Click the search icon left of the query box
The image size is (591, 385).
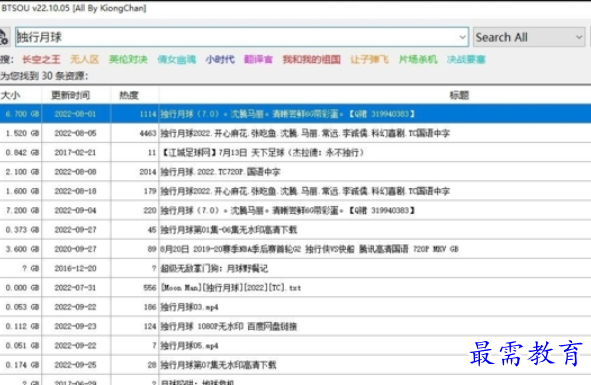tap(4, 37)
